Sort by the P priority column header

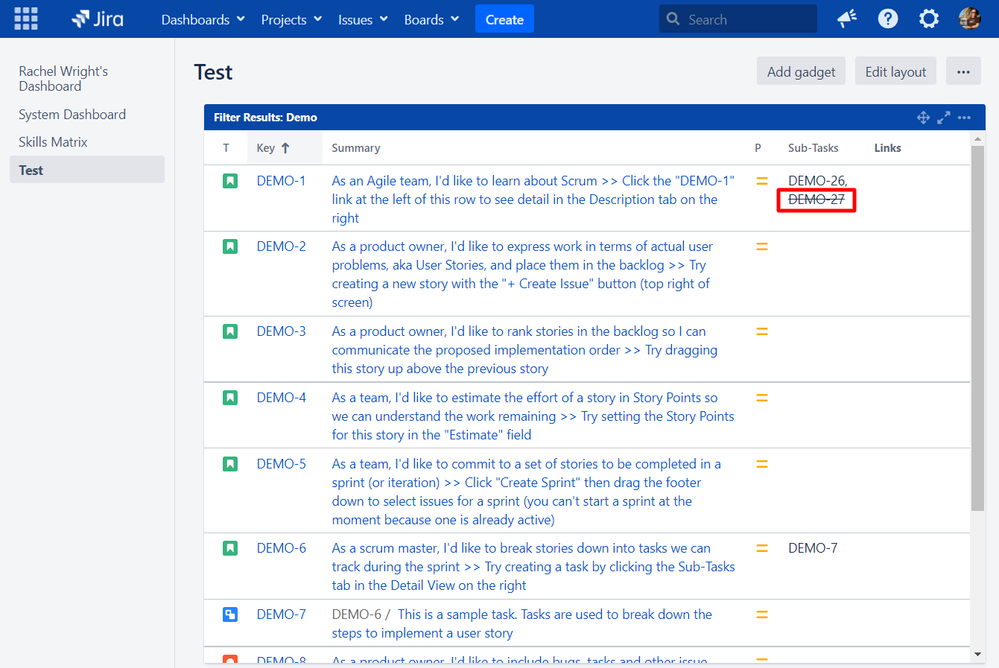[758, 148]
